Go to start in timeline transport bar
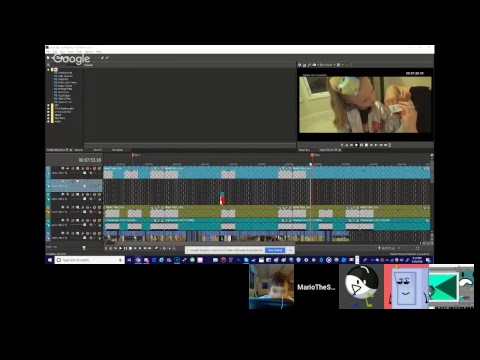 [x=135, y=248]
